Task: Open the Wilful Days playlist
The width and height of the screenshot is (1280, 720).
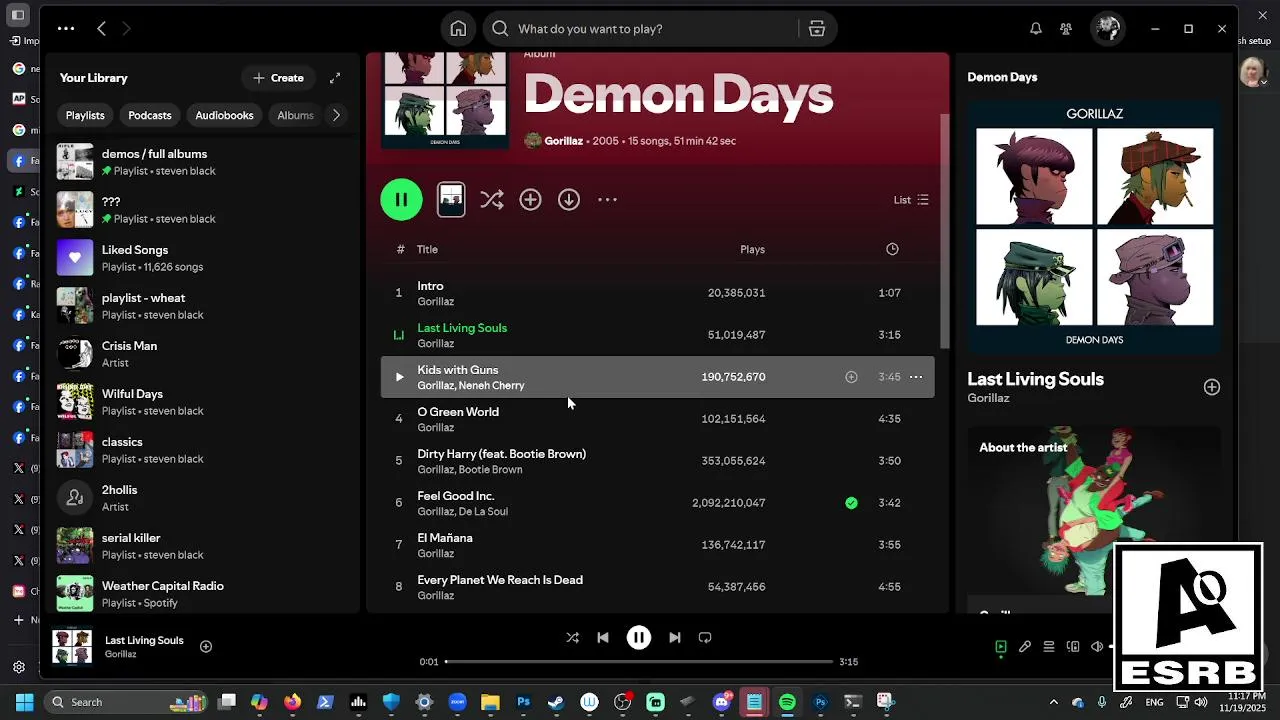Action: point(205,402)
